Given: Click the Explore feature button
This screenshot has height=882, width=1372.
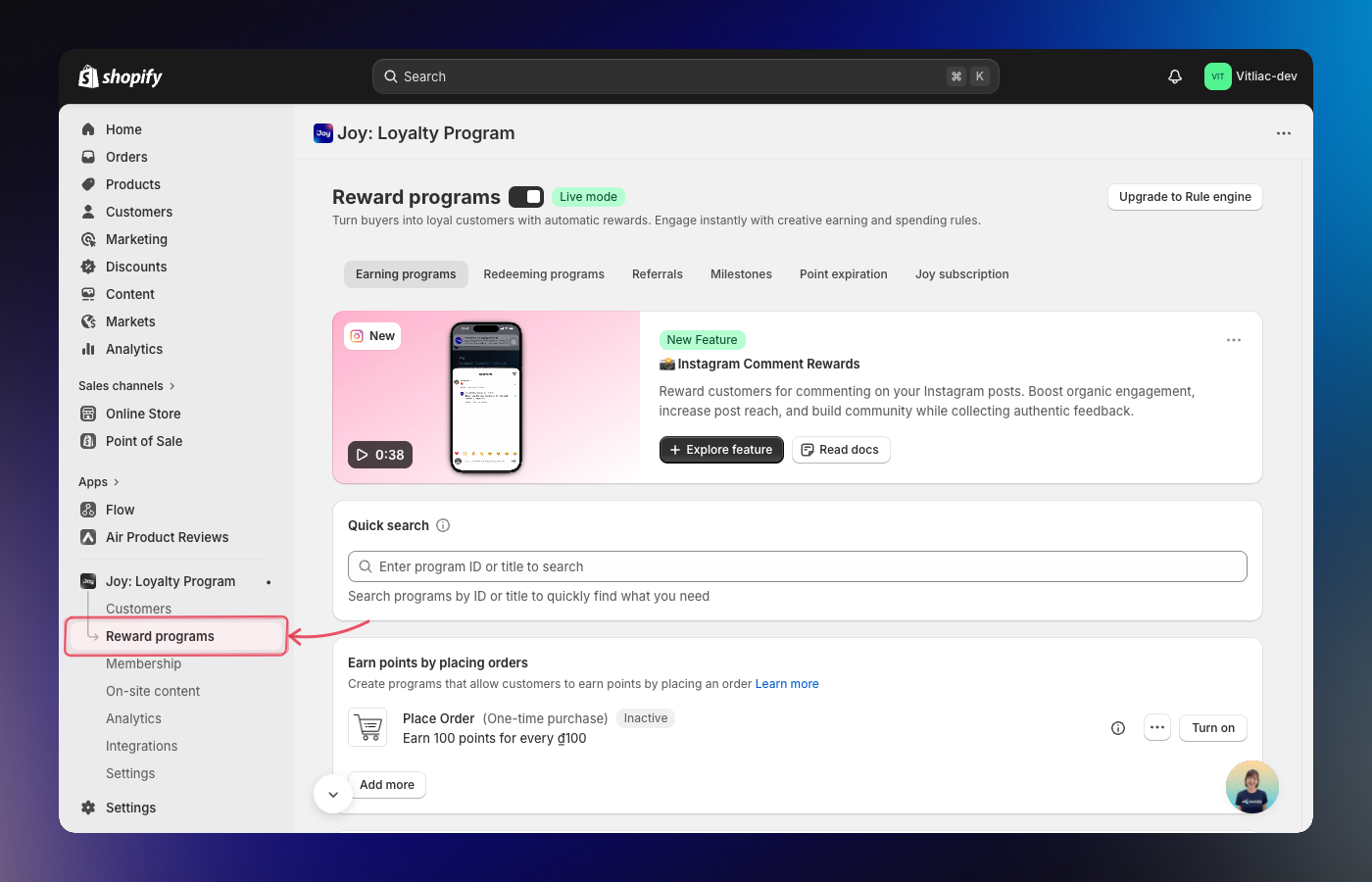Looking at the screenshot, I should 721,450.
